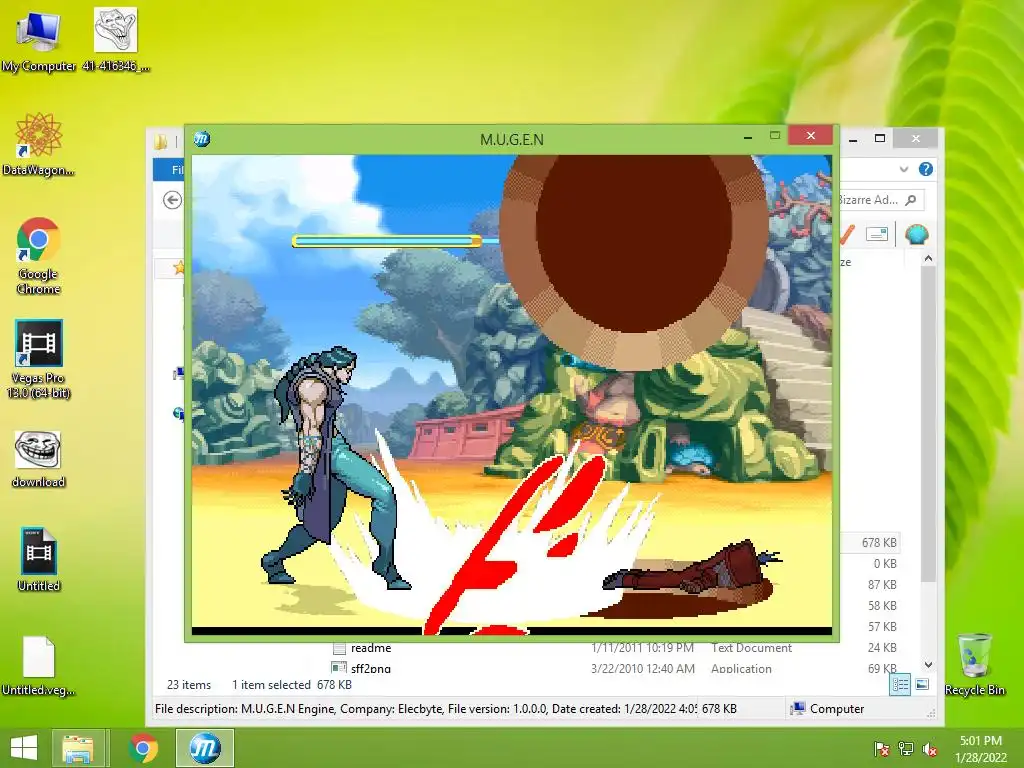The width and height of the screenshot is (1024, 768).
Task: Open Explorer help question mark icon
Action: [925, 169]
